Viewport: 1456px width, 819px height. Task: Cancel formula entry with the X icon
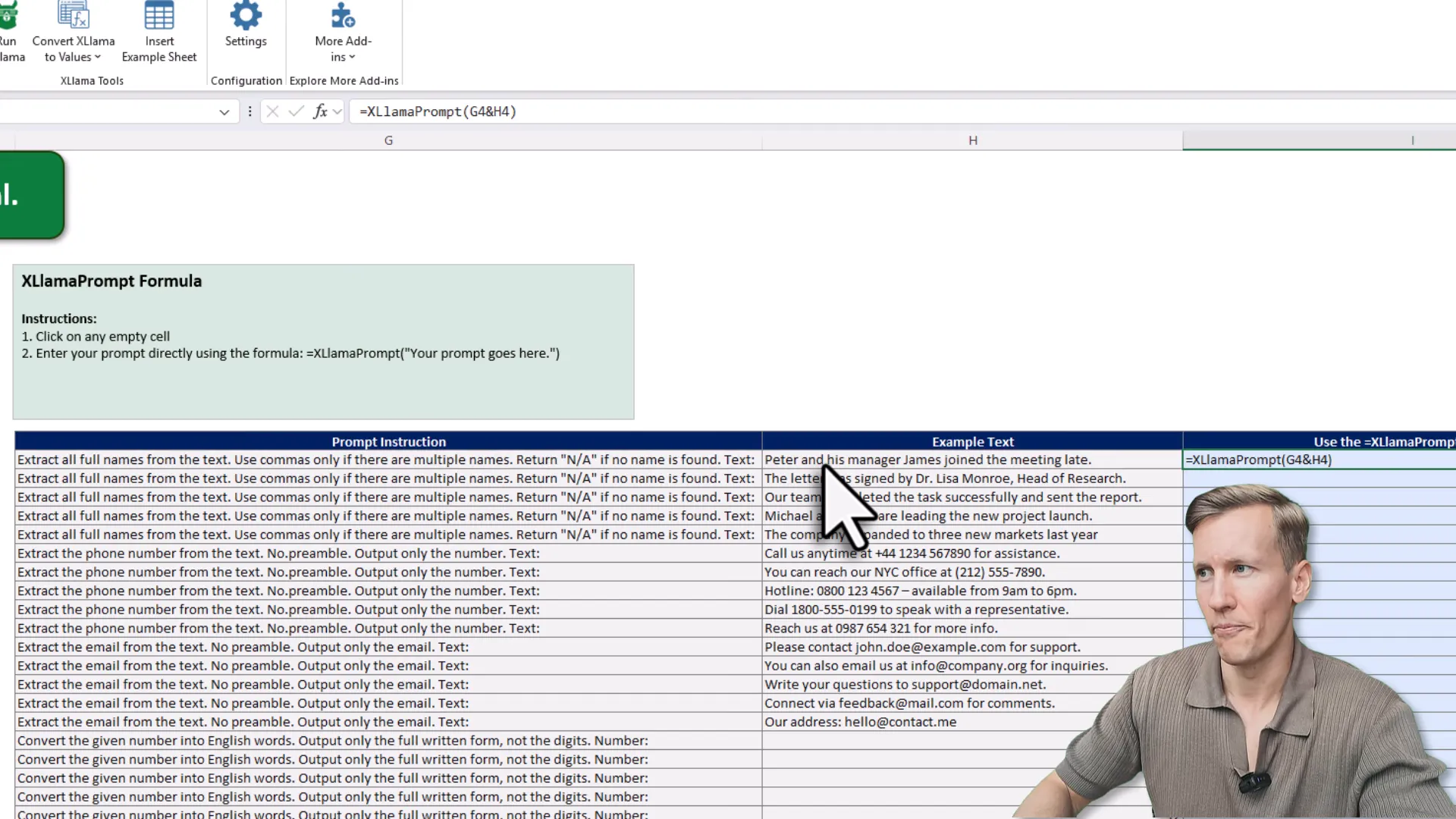pyautogui.click(x=272, y=111)
